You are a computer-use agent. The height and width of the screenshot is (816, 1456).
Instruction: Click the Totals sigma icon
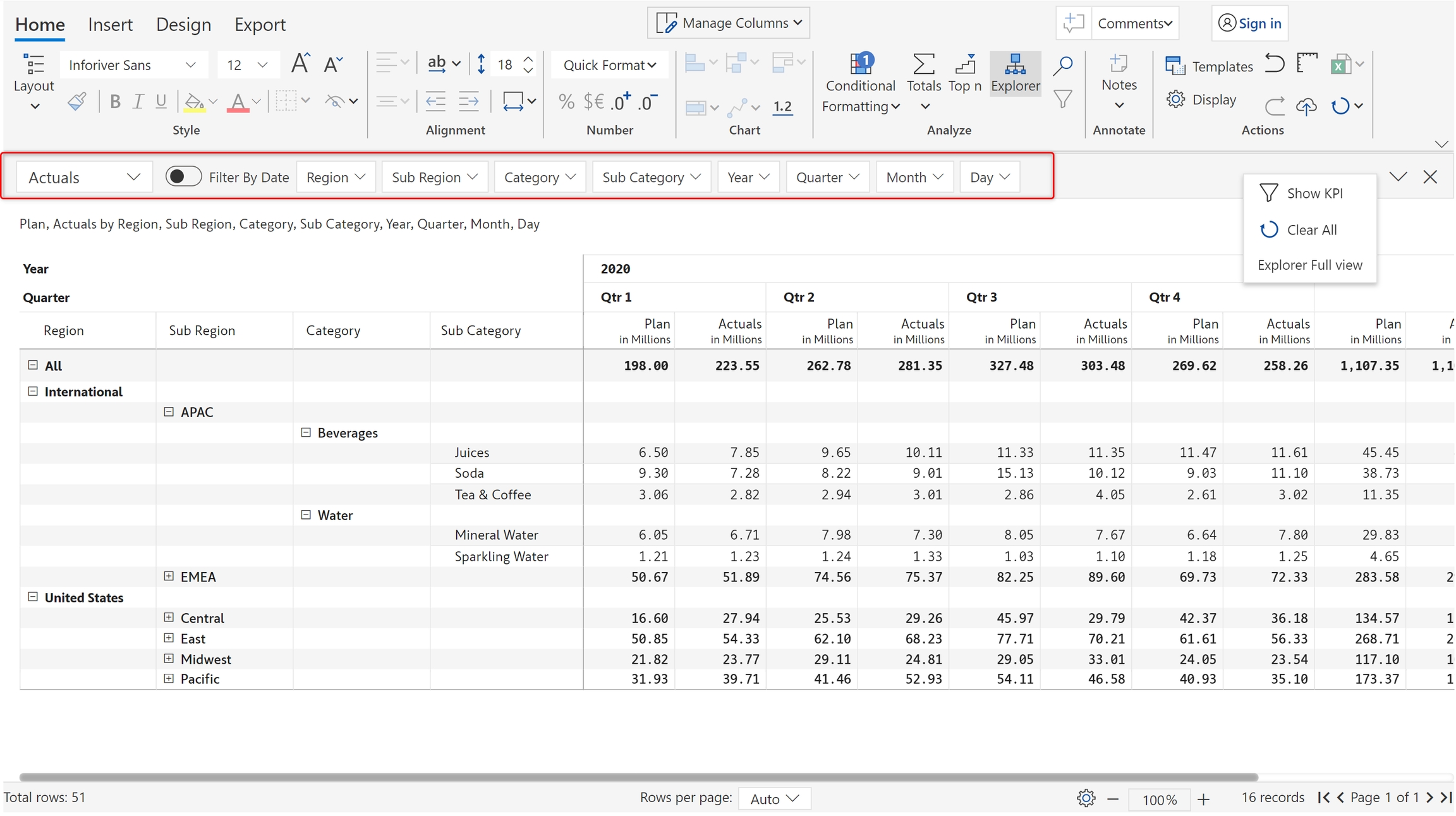[923, 64]
